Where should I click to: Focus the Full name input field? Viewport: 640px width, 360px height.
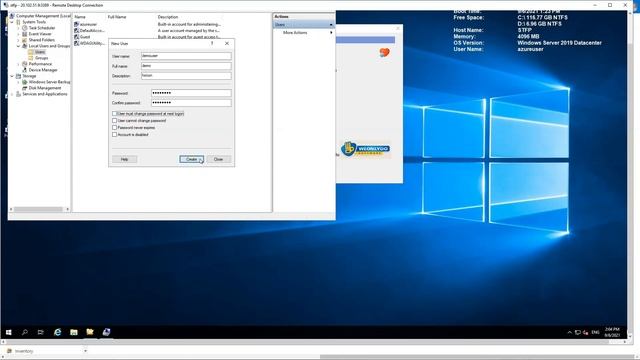(186, 66)
